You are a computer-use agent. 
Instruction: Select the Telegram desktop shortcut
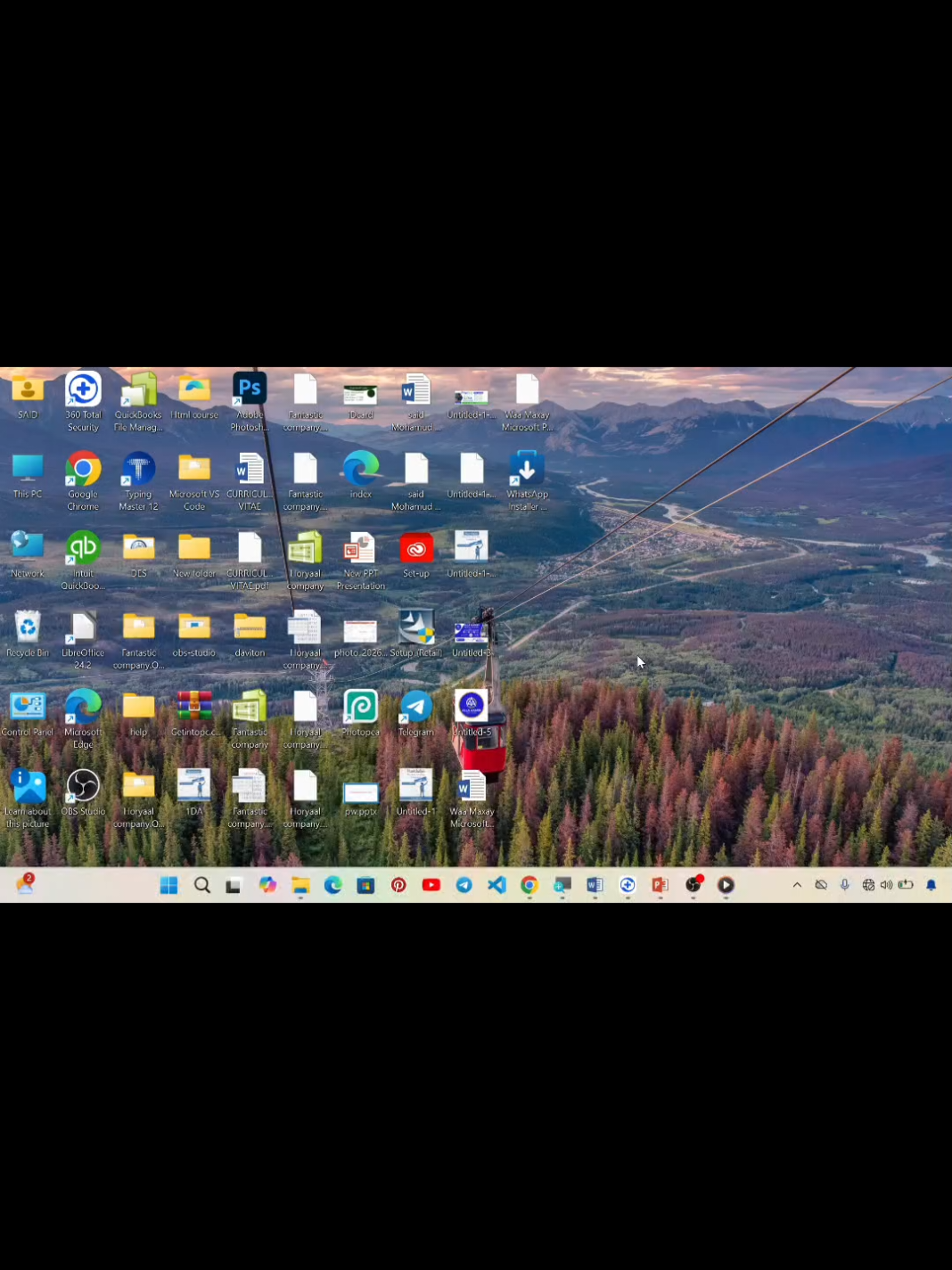point(416,713)
